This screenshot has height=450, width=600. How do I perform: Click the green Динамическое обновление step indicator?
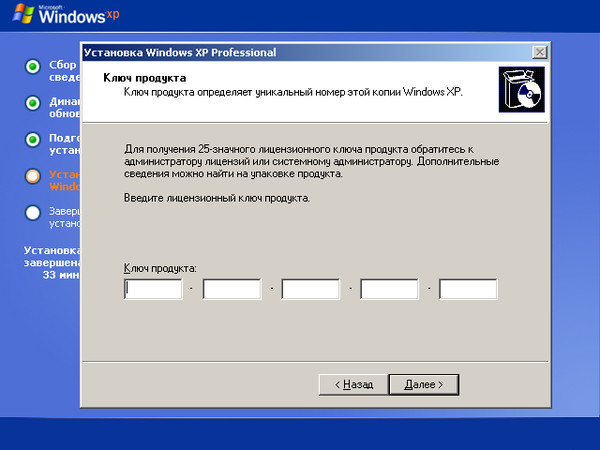pyautogui.click(x=33, y=103)
